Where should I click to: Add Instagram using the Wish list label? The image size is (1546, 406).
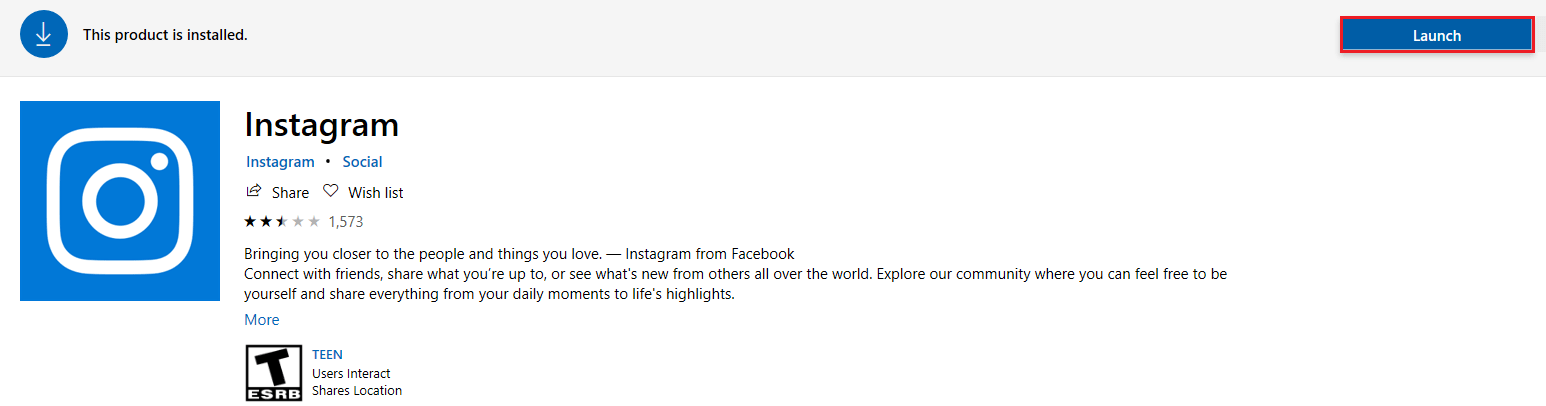pyautogui.click(x=375, y=192)
